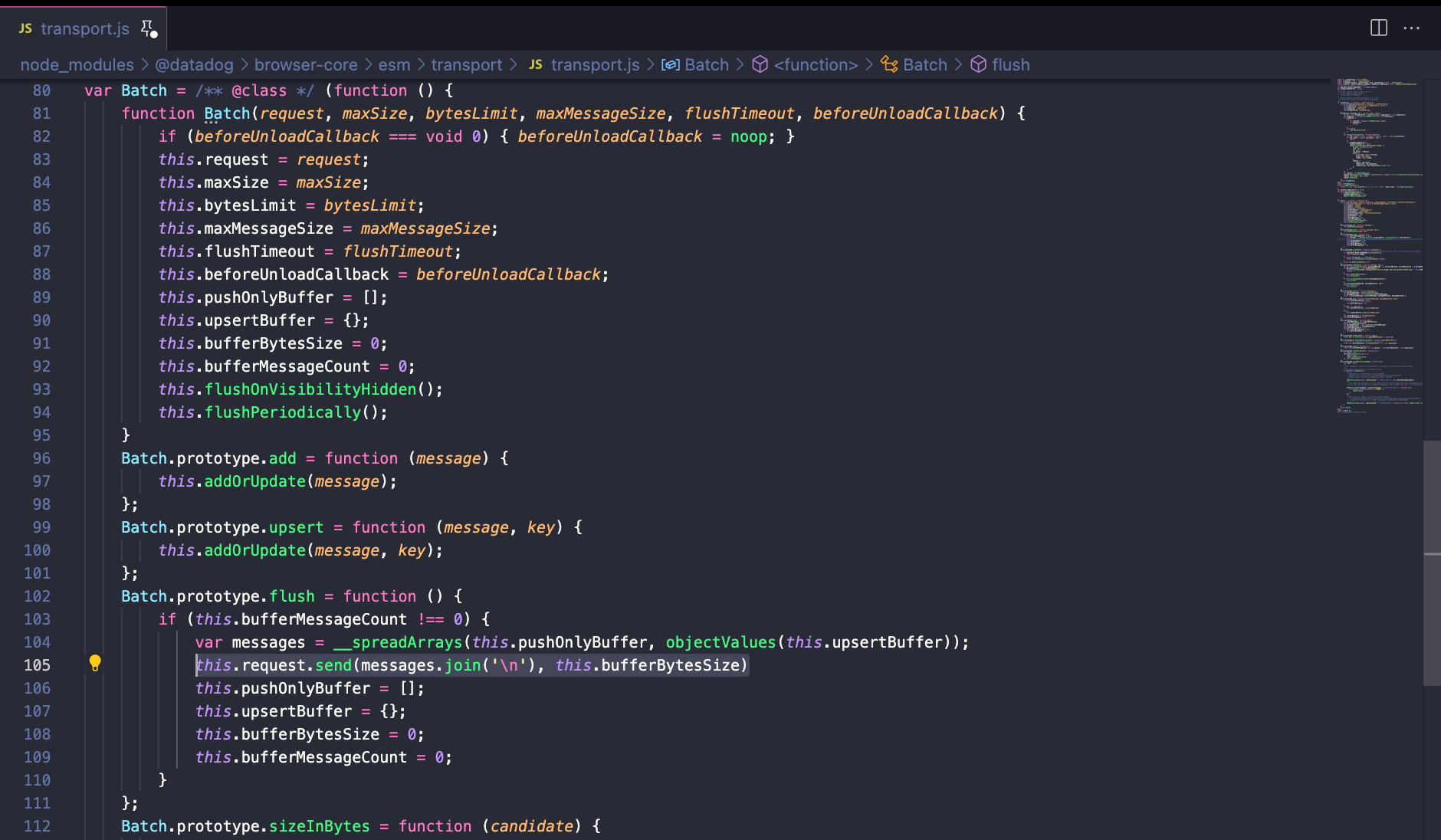Open the @datadog breadcrumb dropdown

(x=194, y=64)
